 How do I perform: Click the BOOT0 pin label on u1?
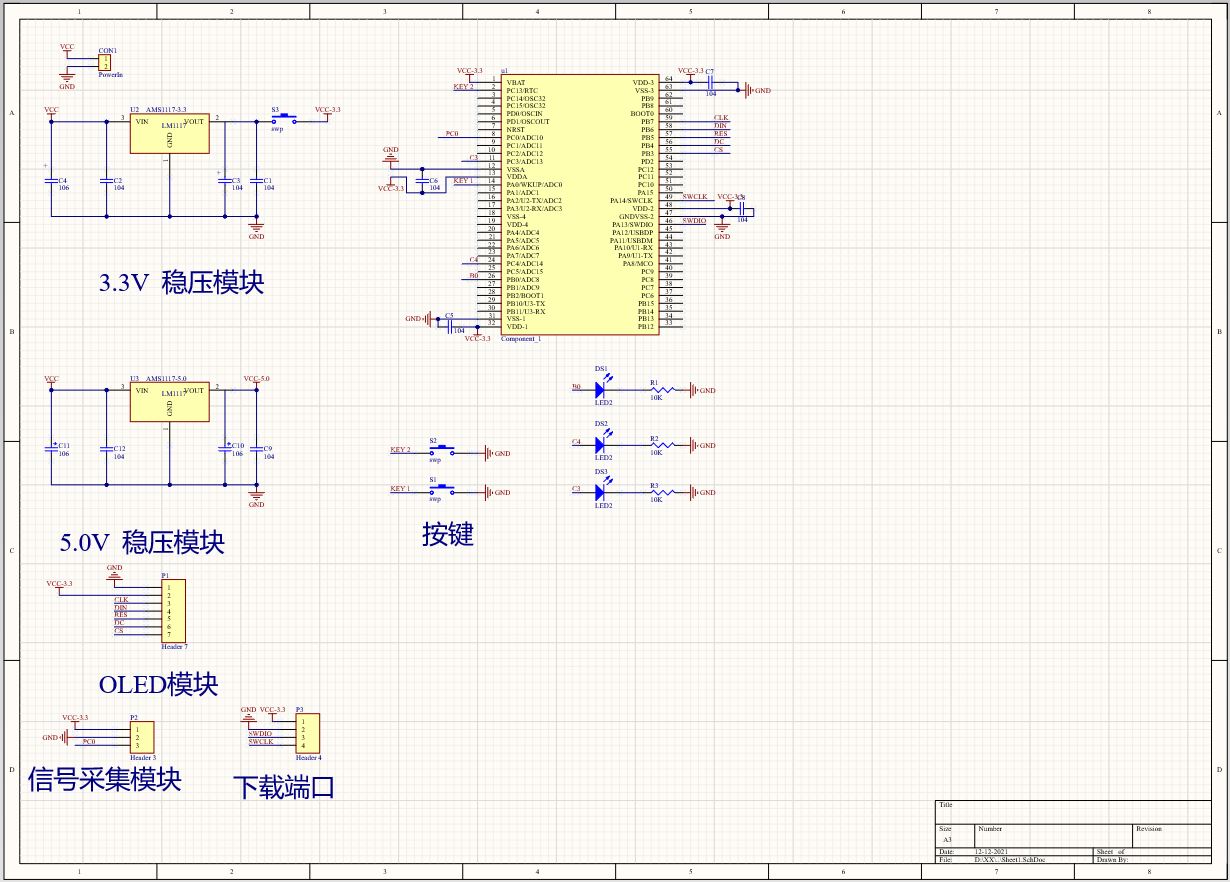pos(642,114)
